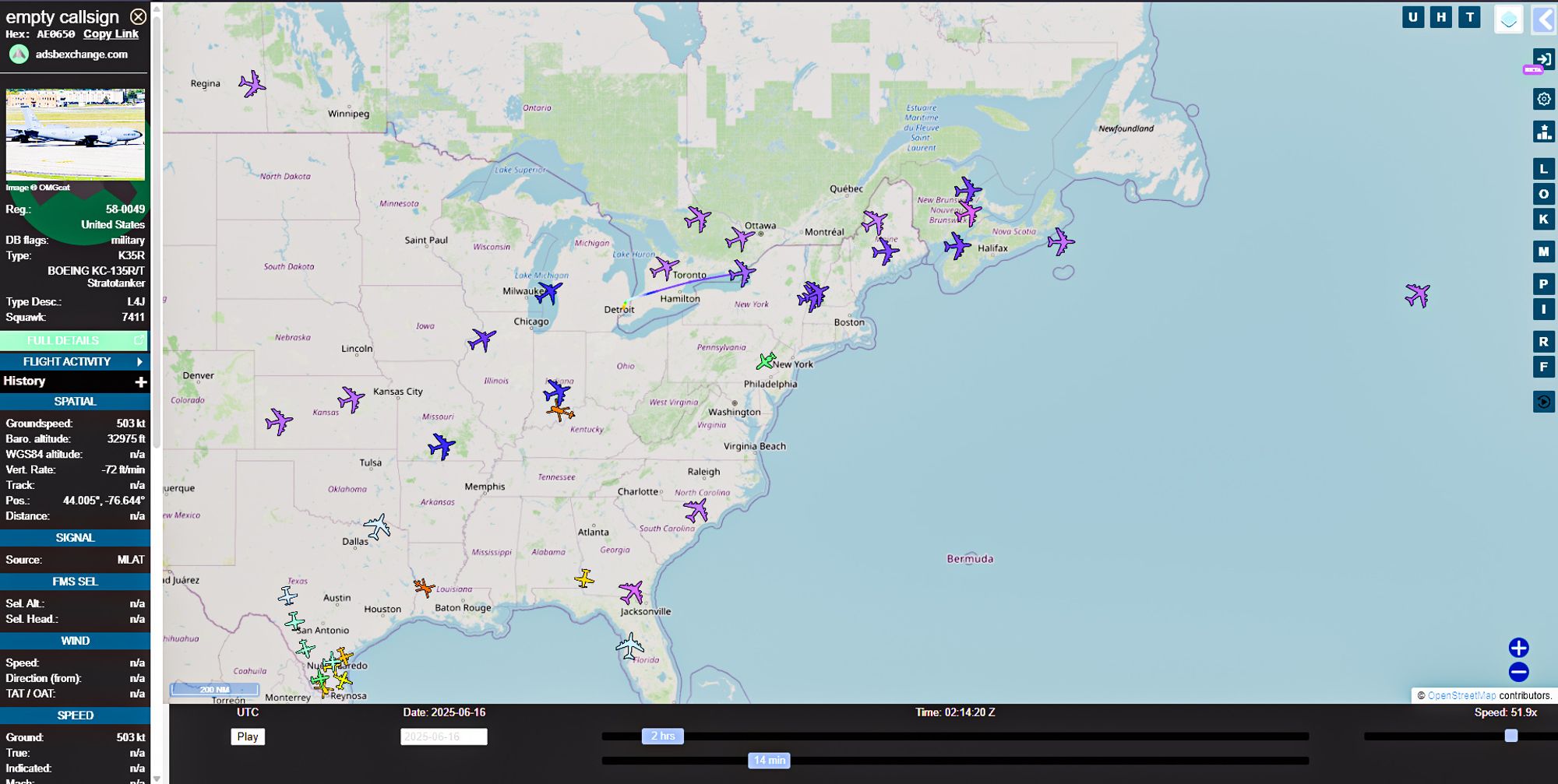Click the SPEED section header
Image resolution: width=1558 pixels, height=784 pixels.
tap(75, 715)
